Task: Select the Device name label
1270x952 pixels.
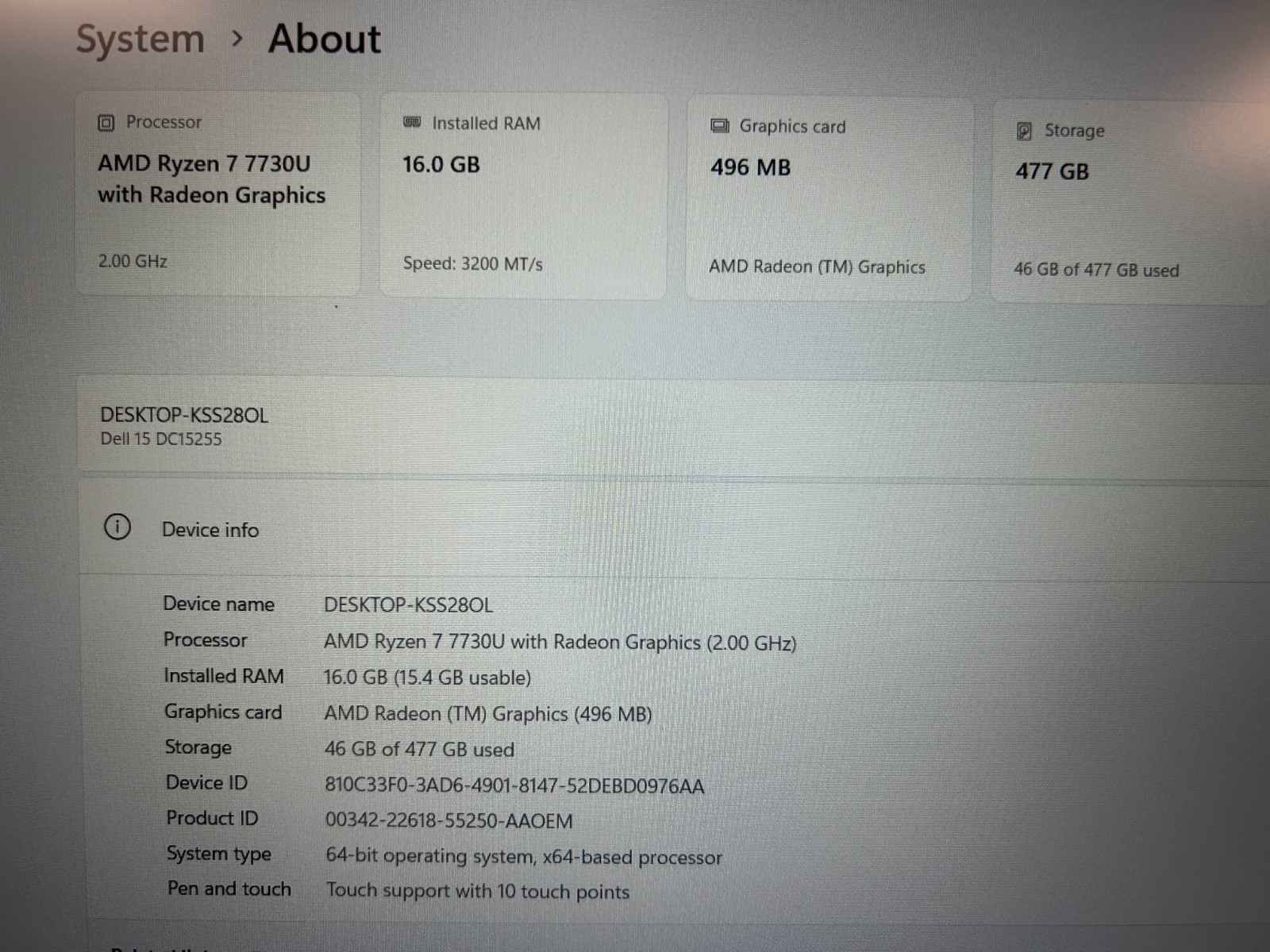Action: pos(219,604)
